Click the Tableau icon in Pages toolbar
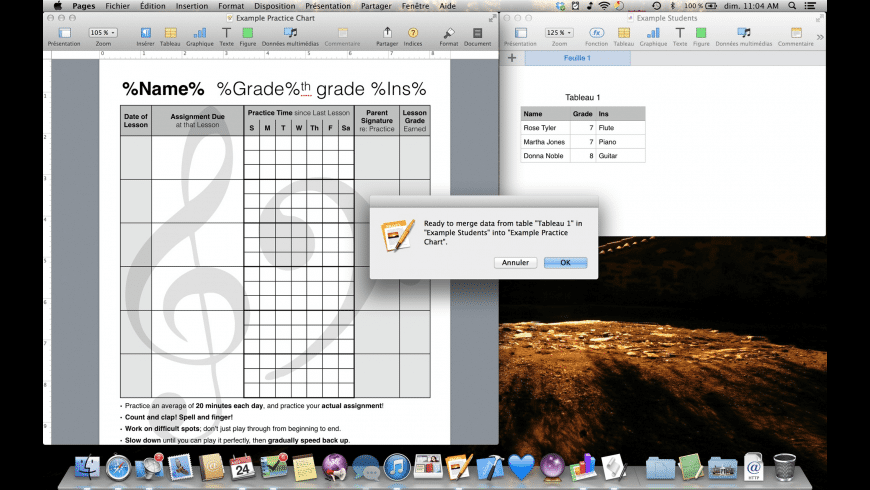This screenshot has height=490, width=870. tap(170, 34)
